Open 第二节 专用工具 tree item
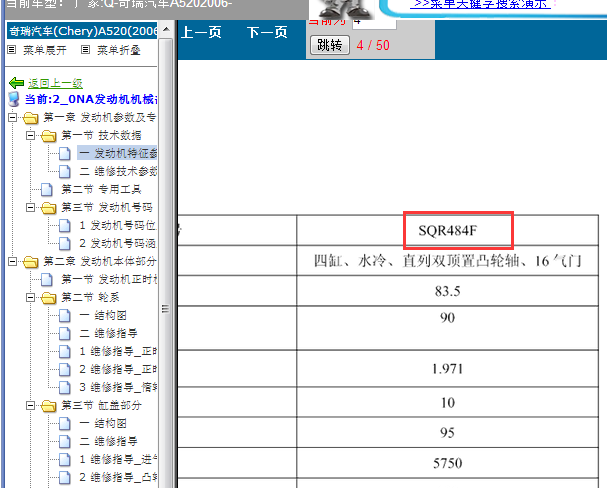 click(101, 189)
